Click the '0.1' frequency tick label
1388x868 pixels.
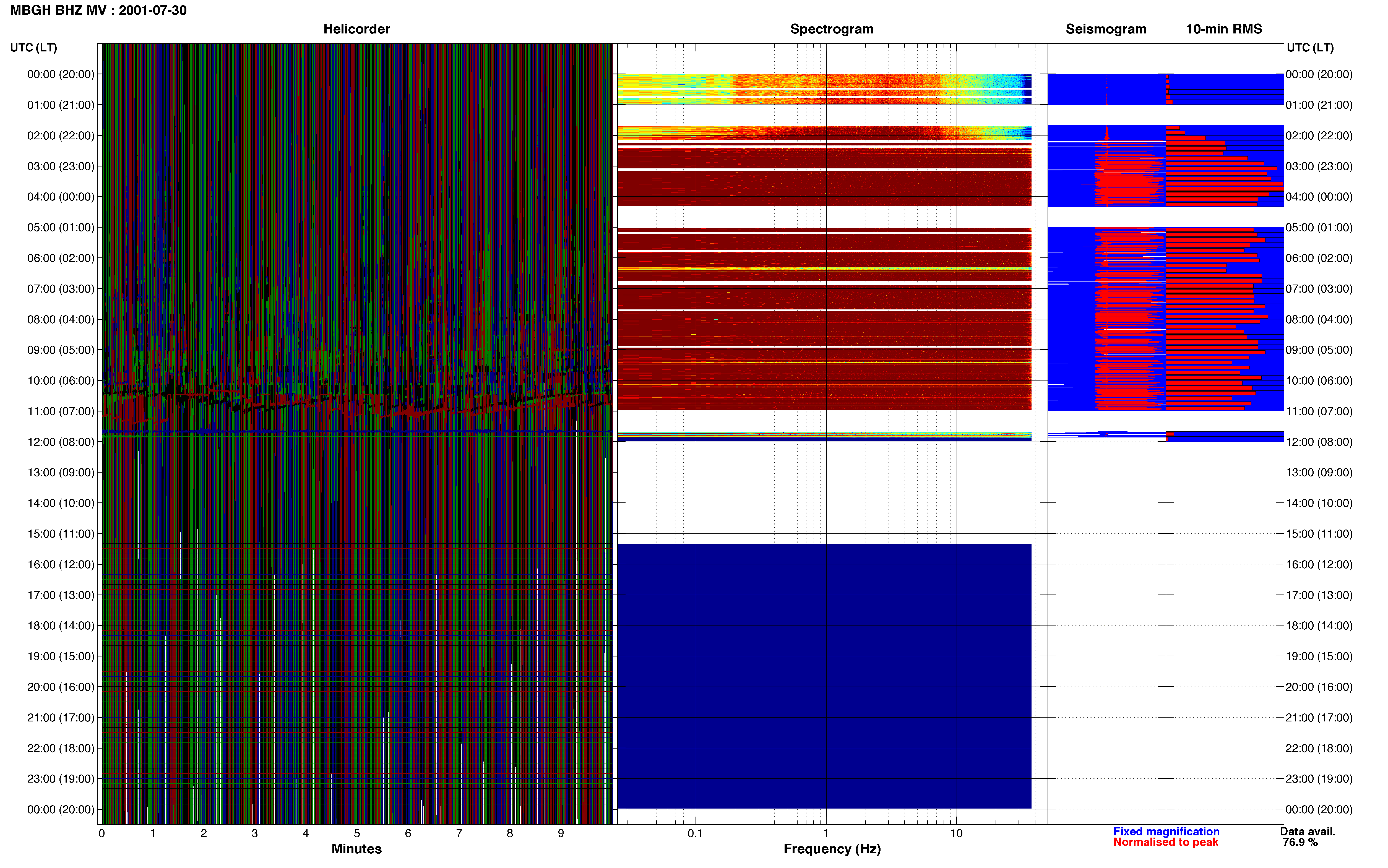[695, 833]
